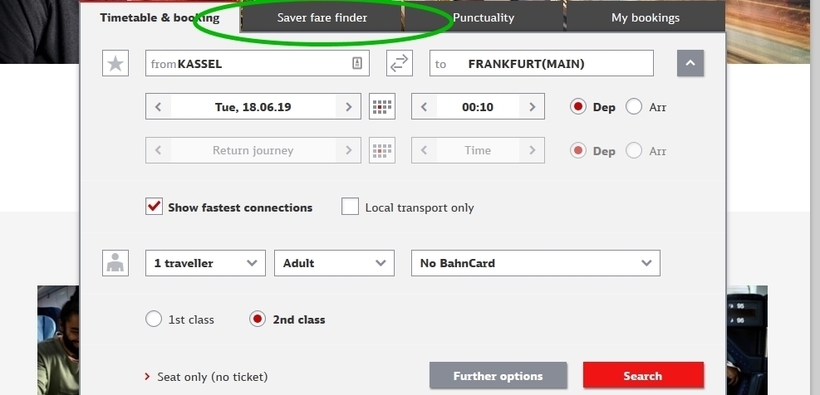Swap origin and destination stations
The width and height of the screenshot is (820, 395).
coord(399,63)
